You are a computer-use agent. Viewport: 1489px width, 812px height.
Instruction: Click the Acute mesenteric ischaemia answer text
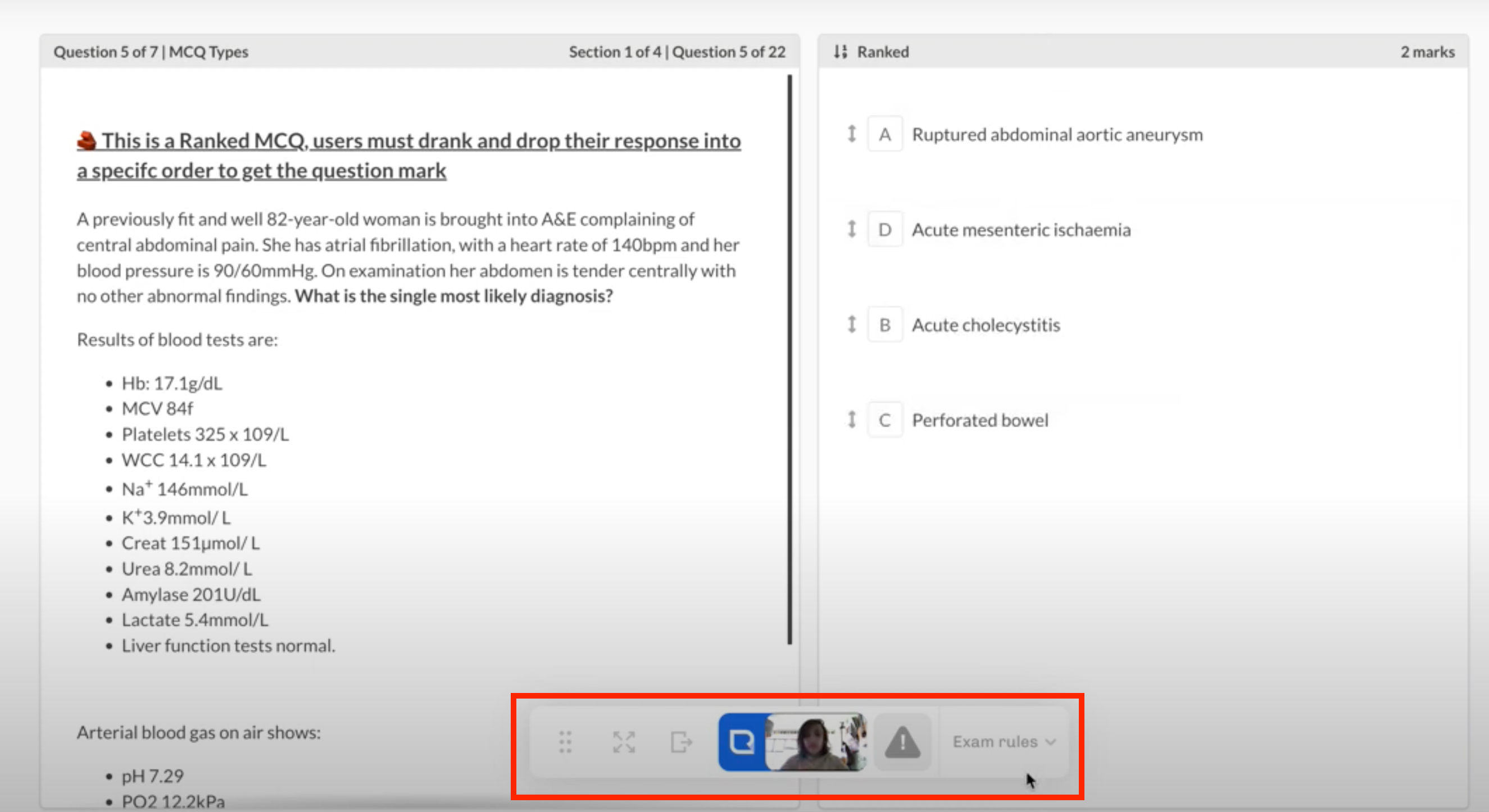1021,230
